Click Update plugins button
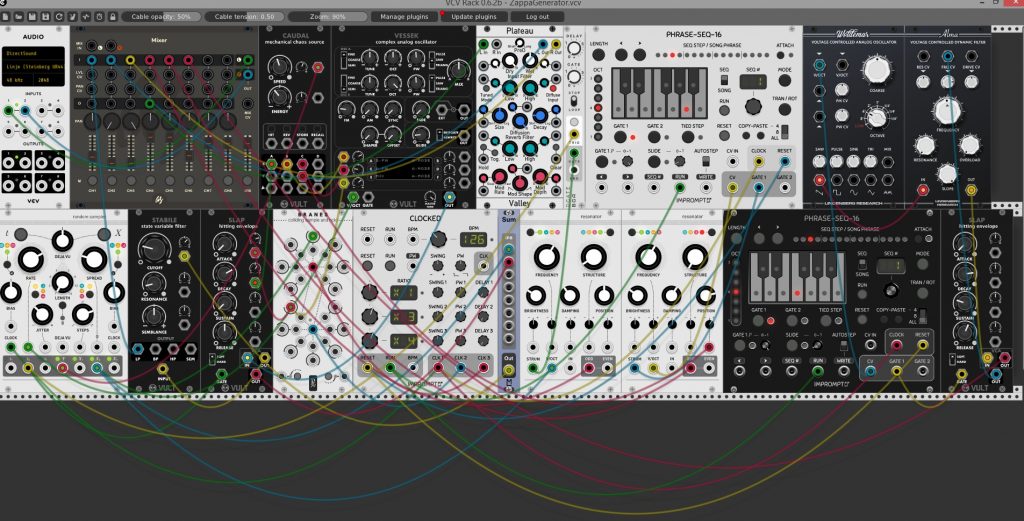Viewport: 1024px width, 521px height. (473, 16)
